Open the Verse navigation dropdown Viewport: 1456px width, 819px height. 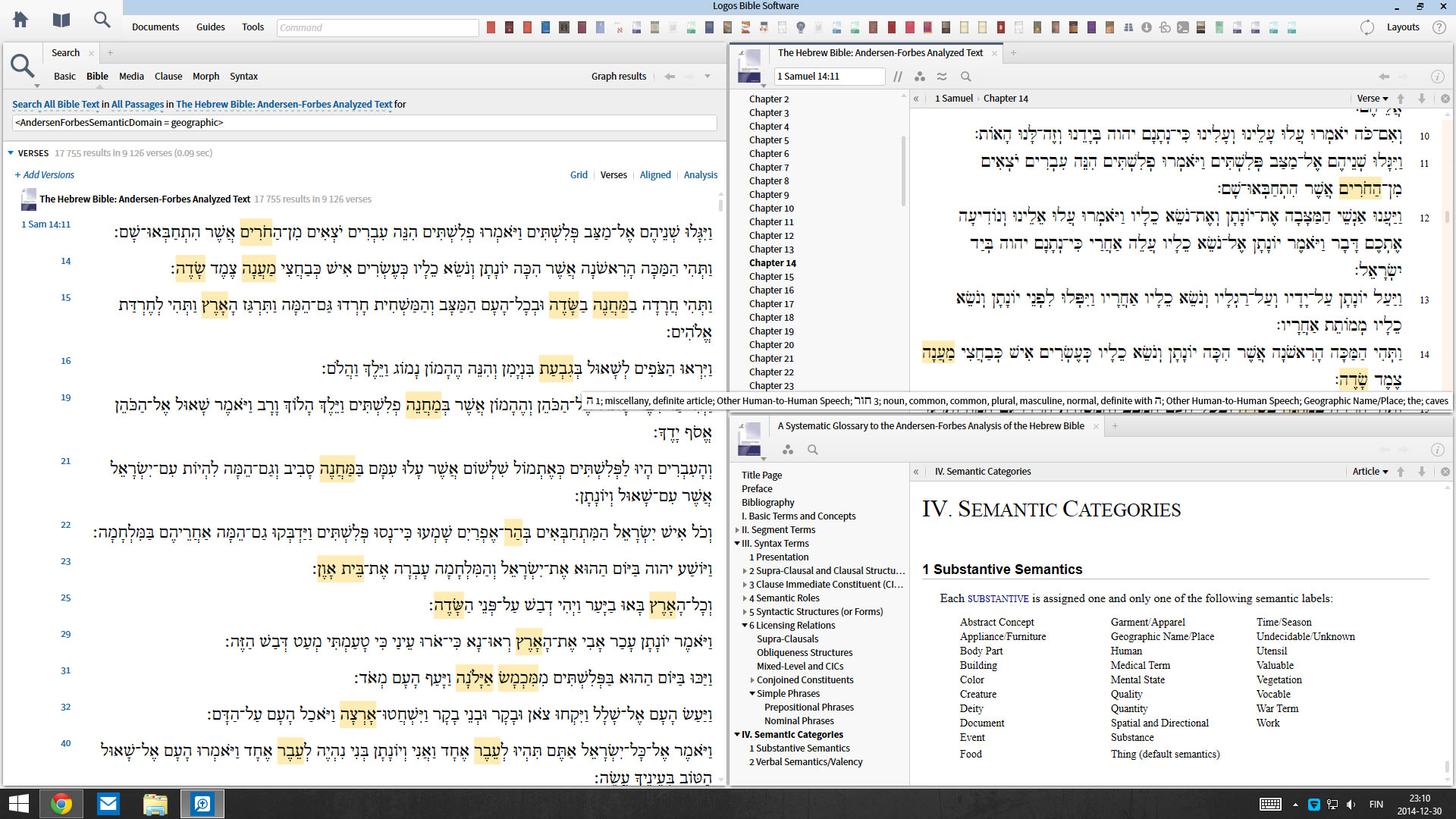[1372, 99]
